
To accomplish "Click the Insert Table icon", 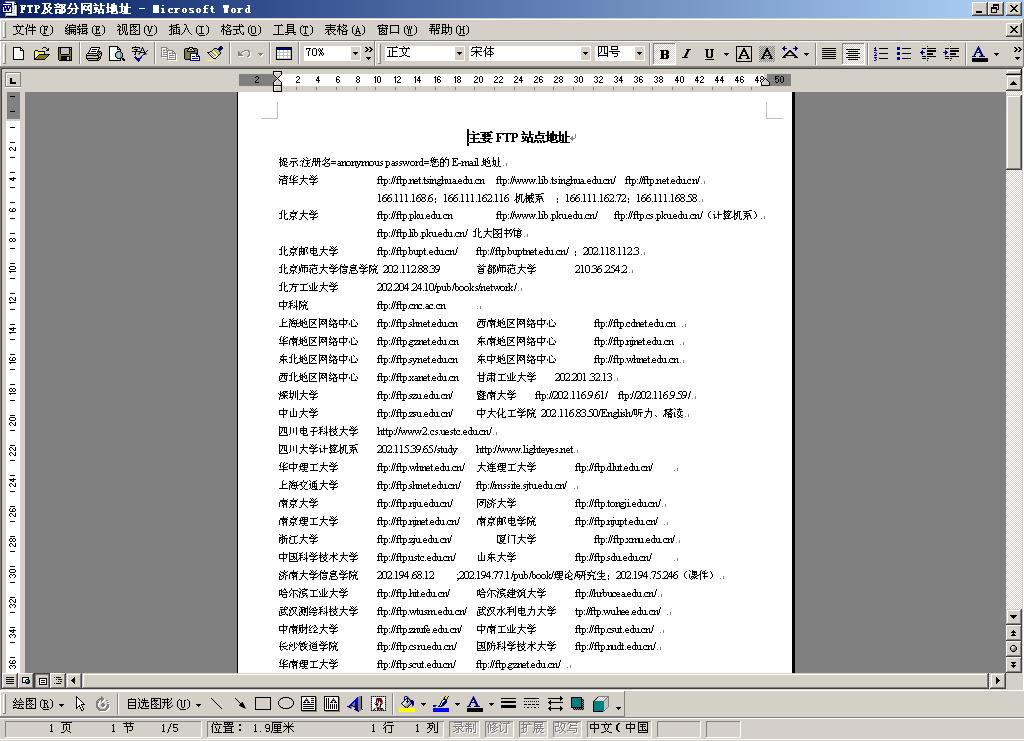I will click(284, 54).
